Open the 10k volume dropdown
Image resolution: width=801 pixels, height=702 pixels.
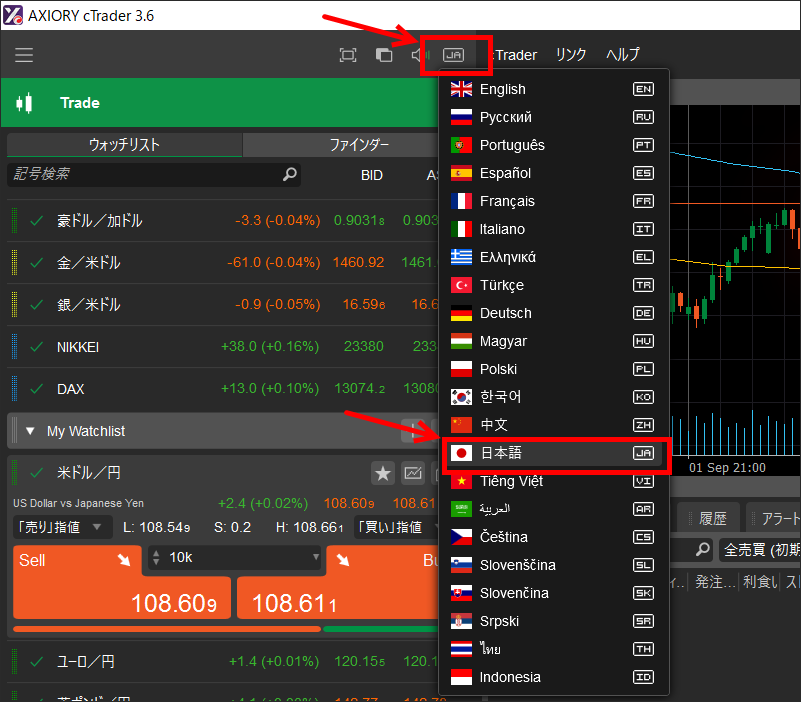[x=234, y=557]
